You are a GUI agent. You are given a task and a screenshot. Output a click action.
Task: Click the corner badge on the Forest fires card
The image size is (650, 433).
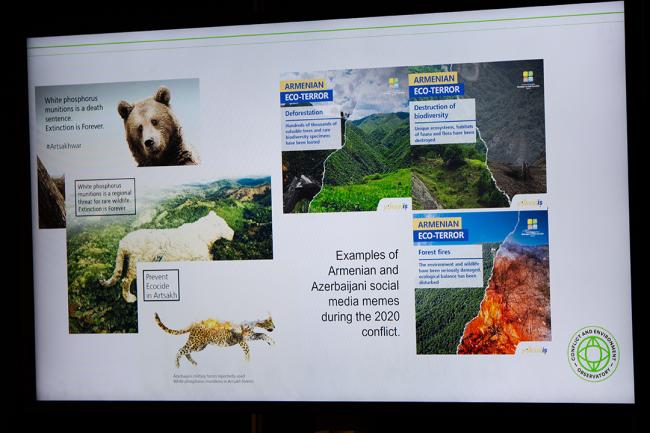(x=534, y=350)
